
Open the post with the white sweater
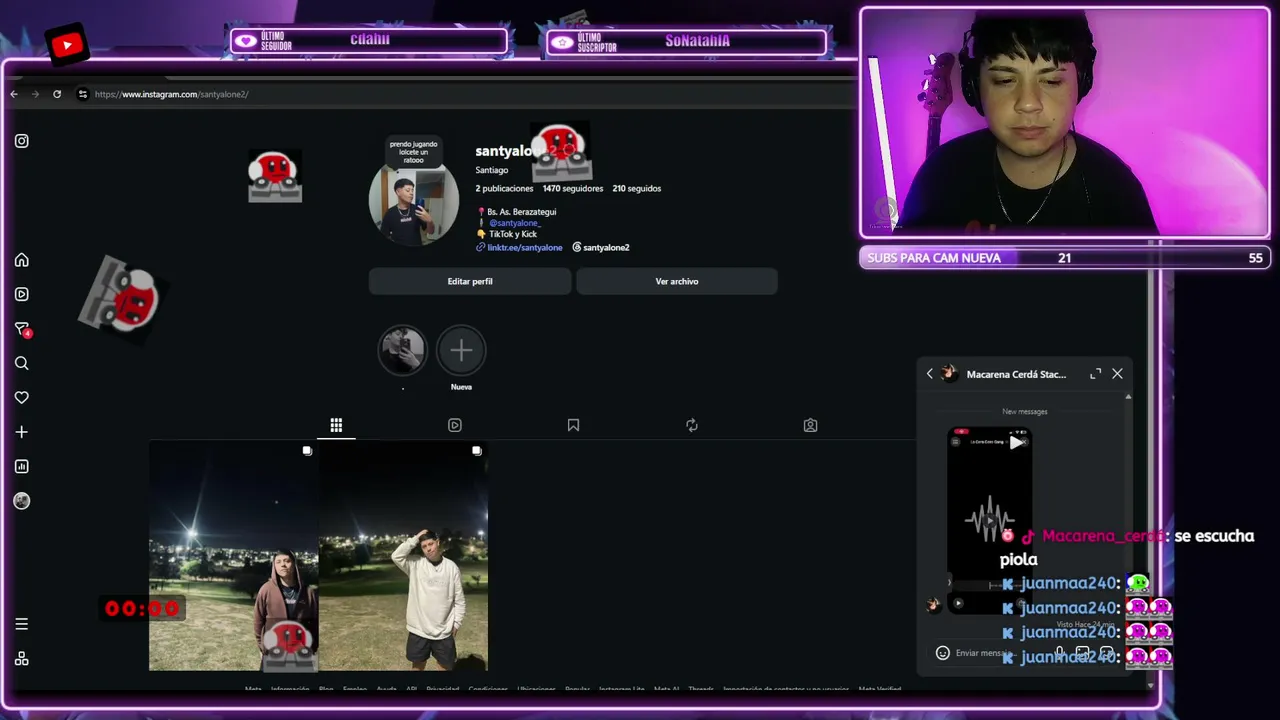click(x=404, y=556)
